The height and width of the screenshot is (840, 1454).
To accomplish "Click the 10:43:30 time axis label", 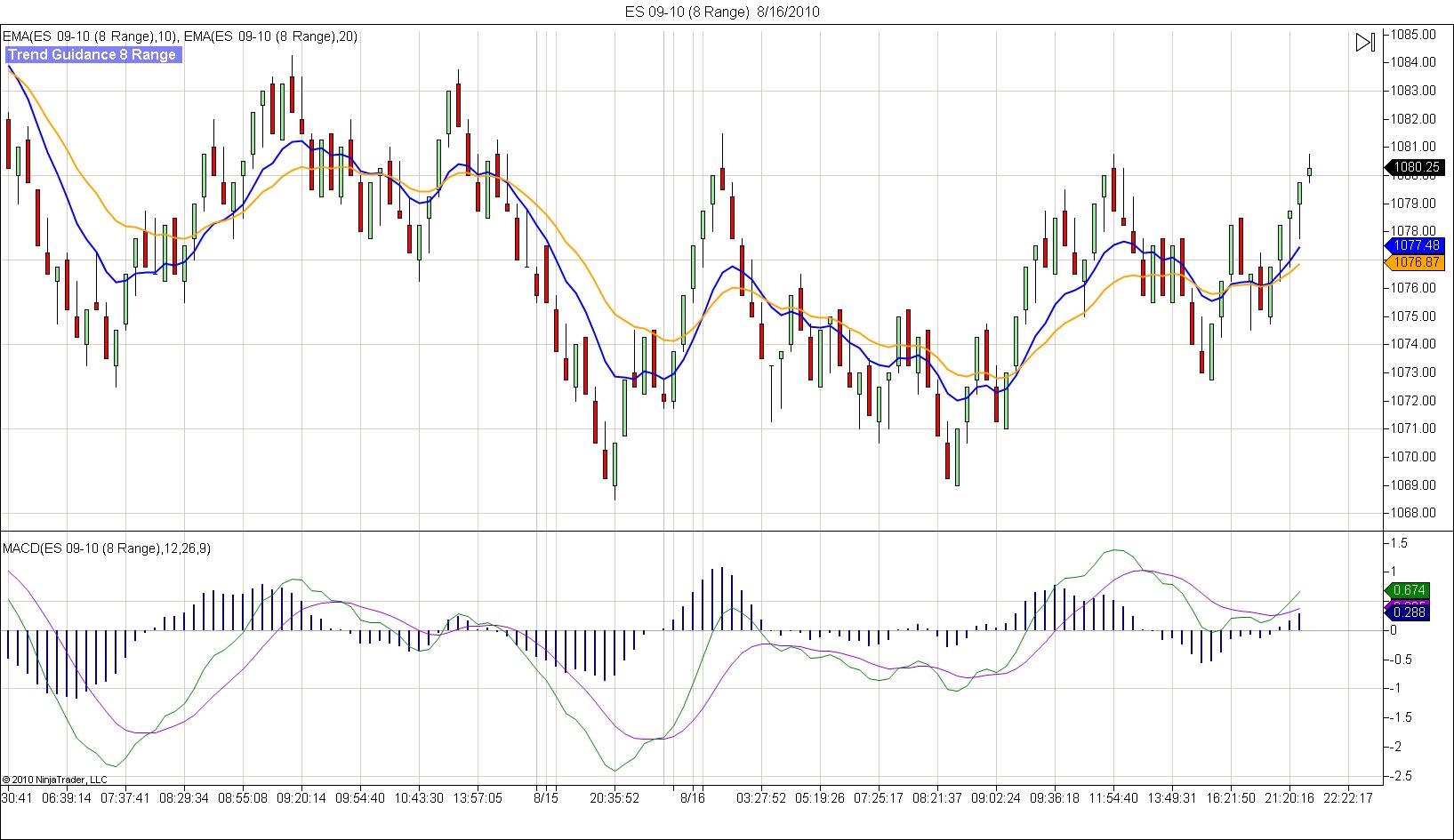I will point(419,798).
